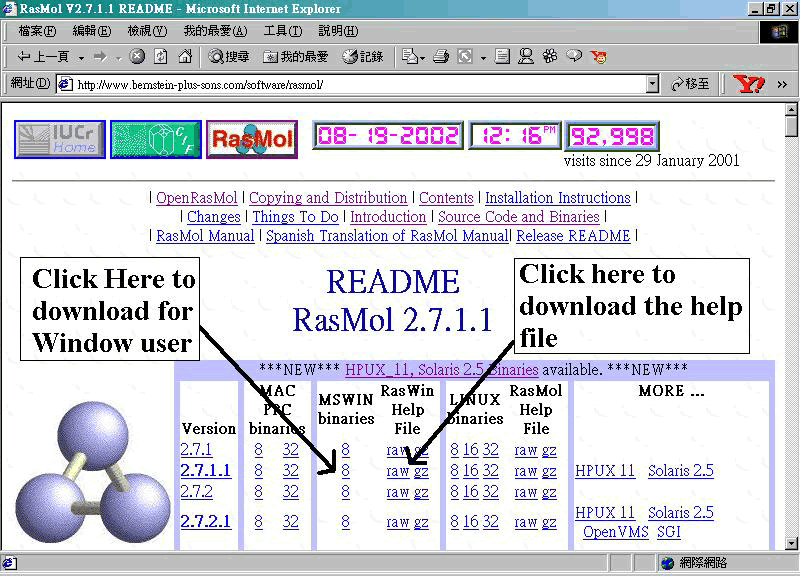
Task: Click the 移至 Go button
Action: coord(690,84)
